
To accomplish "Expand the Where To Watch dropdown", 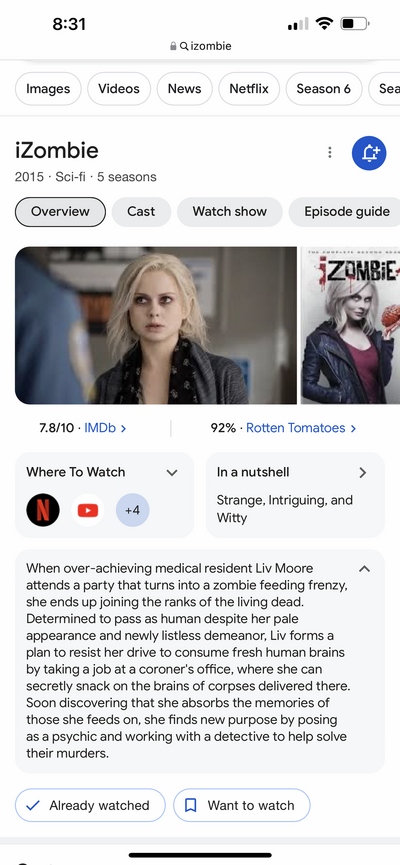I will click(x=172, y=473).
